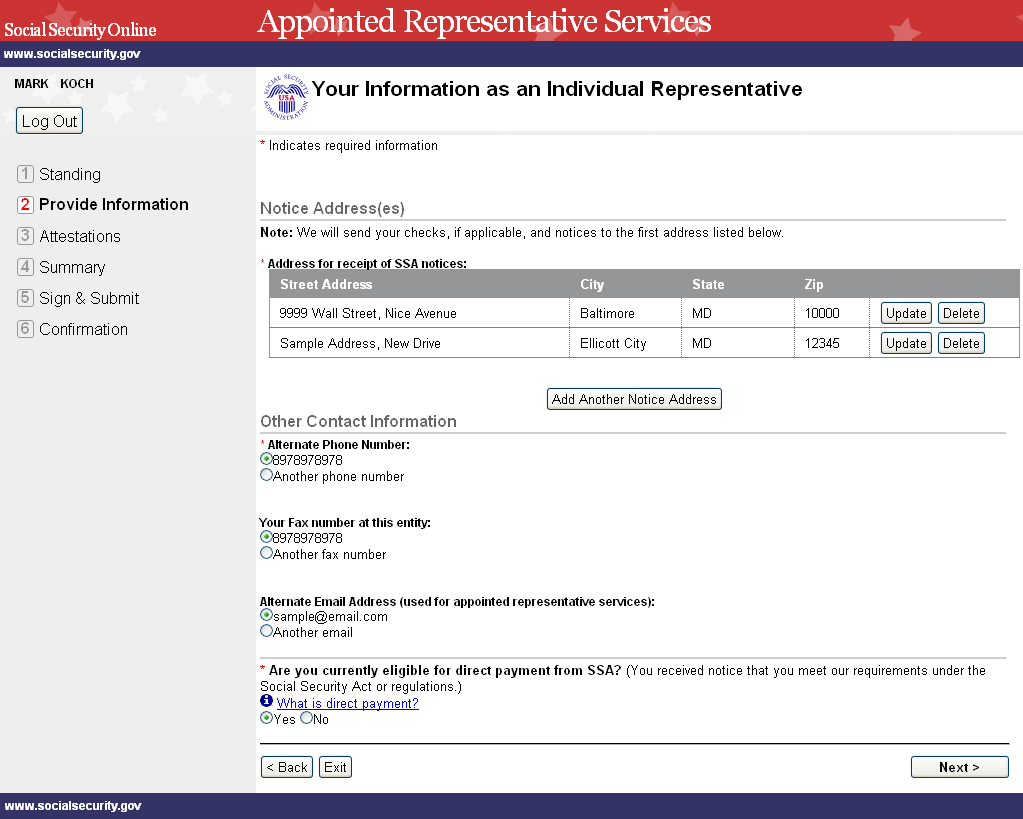Select 'Yes' for direct payment eligibility

[266, 718]
